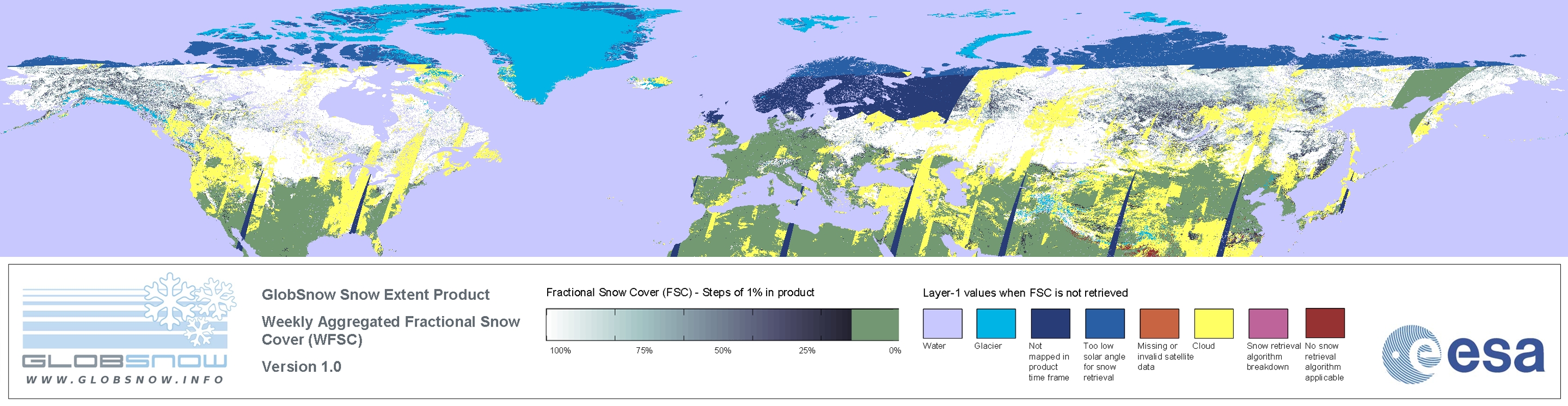This screenshot has height=406, width=1568.
Task: Select the 'Not mapped in product time frame' swatch
Action: 1050,323
